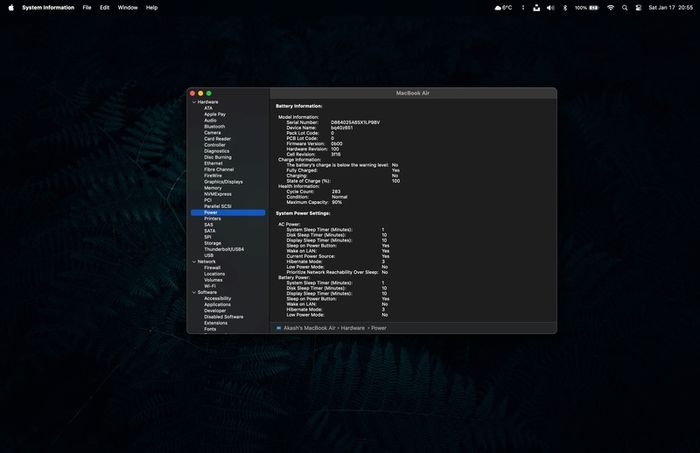Viewport: 700px width, 453px height.
Task: Select Camera in the sidebar
Action: (x=212, y=133)
